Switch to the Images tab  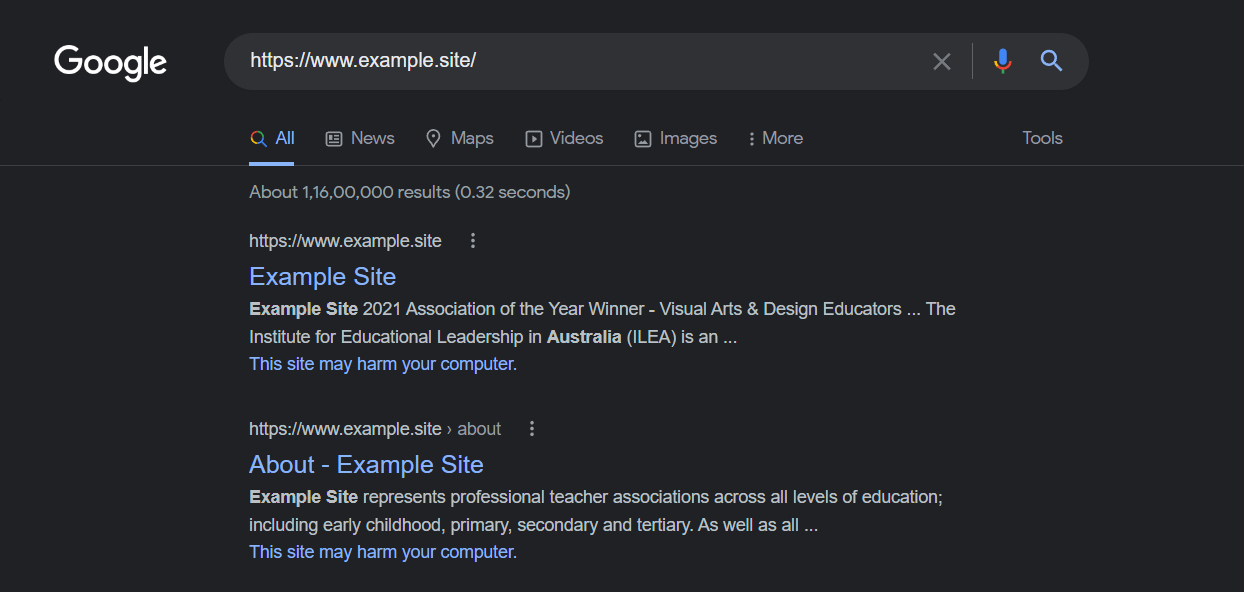click(676, 139)
